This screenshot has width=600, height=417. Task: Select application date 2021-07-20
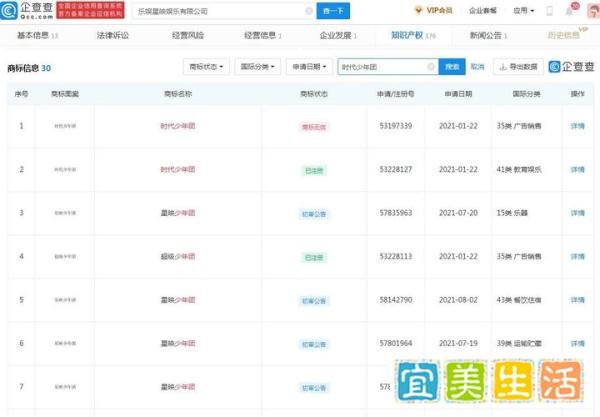458,213
